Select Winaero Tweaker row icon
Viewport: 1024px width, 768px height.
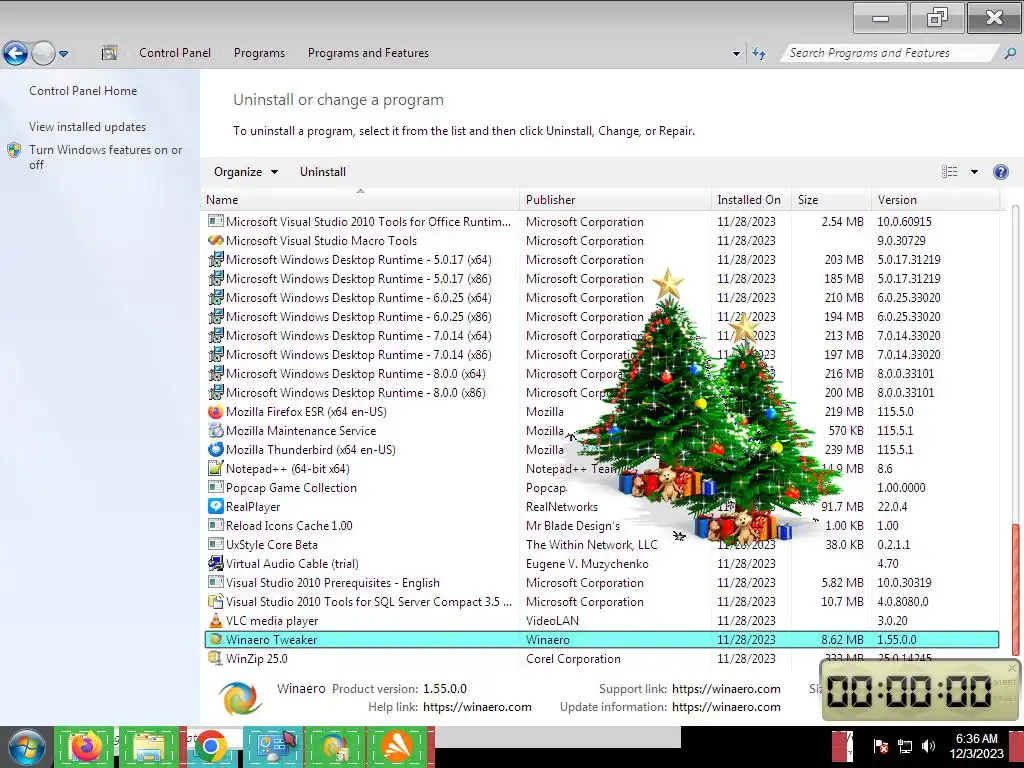(216, 639)
